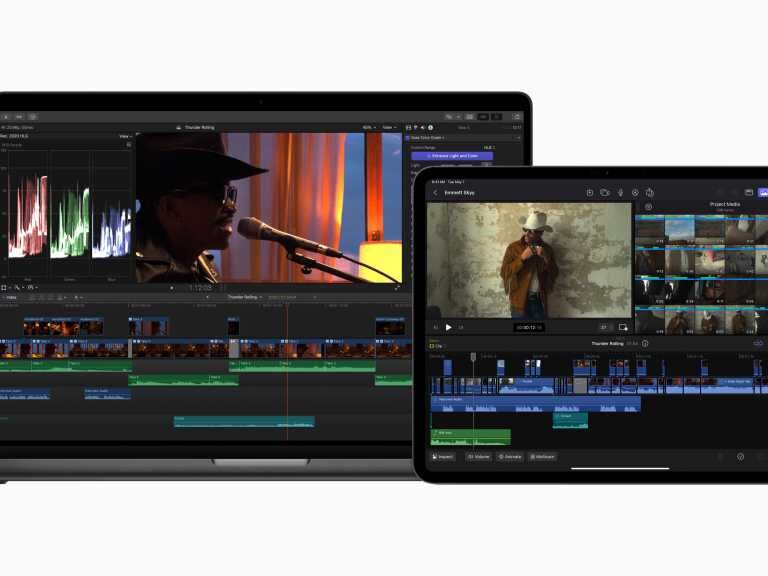Open the filter icon left of Project Media
768x576 pixels.
pos(648,207)
